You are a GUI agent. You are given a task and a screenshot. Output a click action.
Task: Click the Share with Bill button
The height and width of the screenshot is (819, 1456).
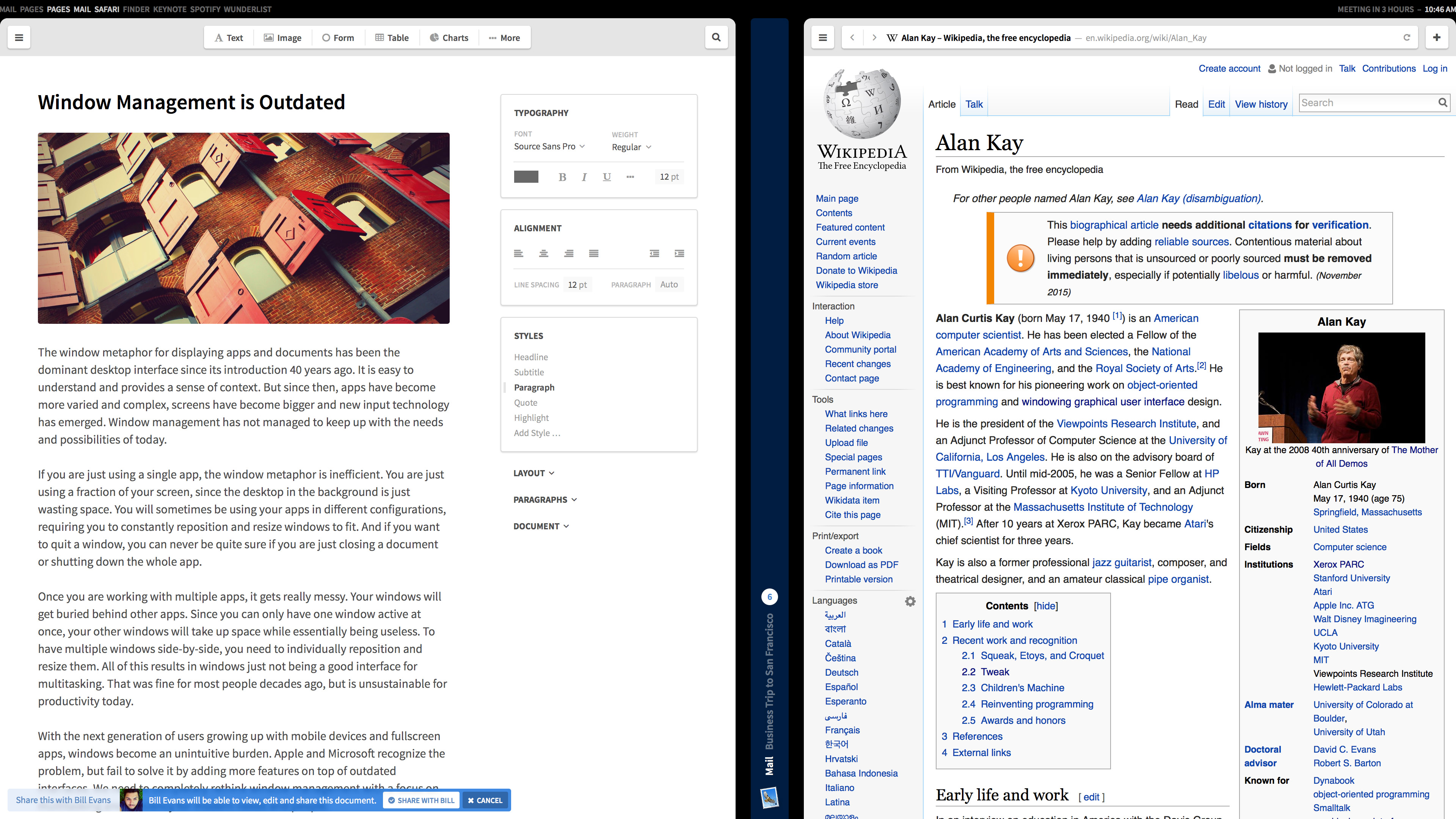pos(421,800)
